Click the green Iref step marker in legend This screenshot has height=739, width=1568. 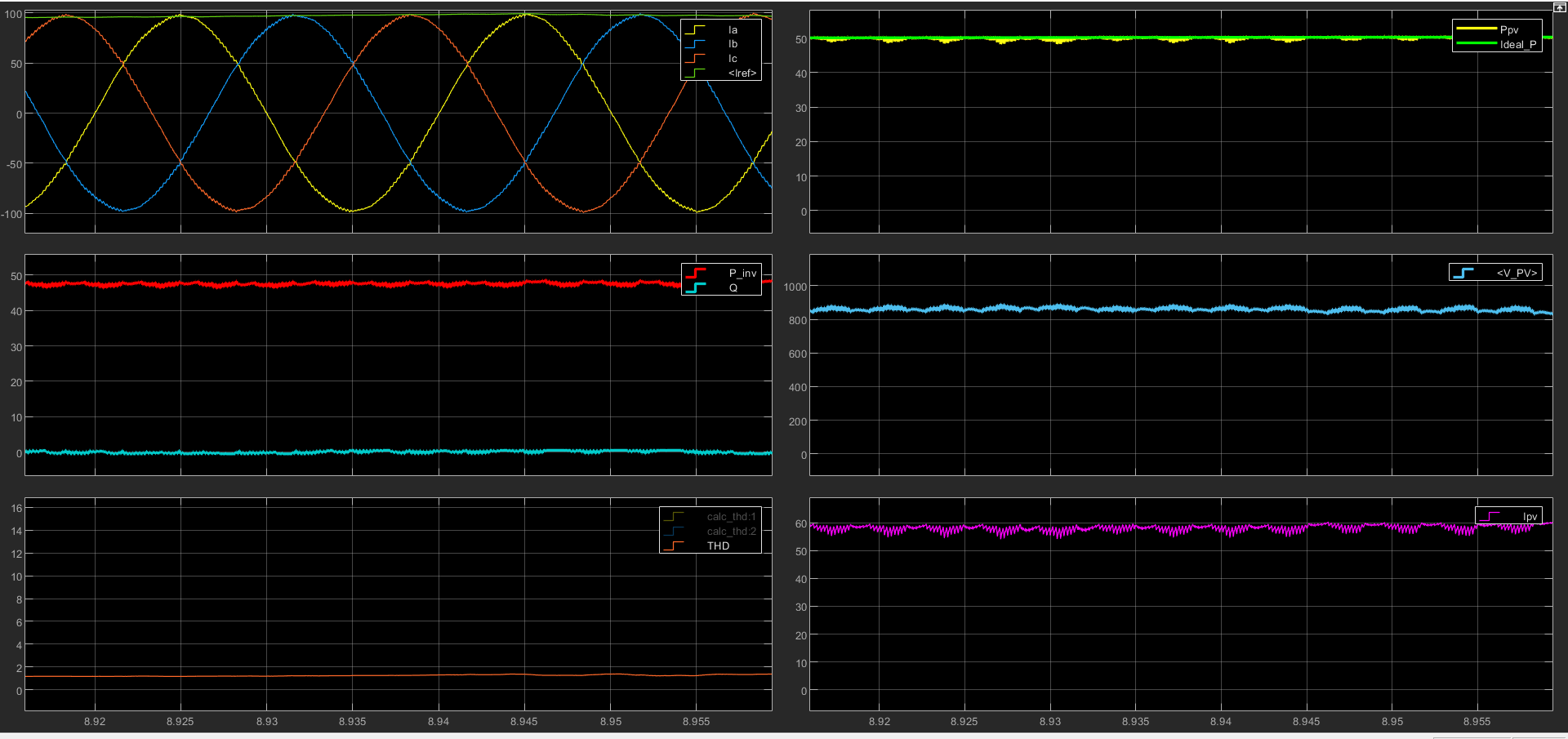coord(695,73)
